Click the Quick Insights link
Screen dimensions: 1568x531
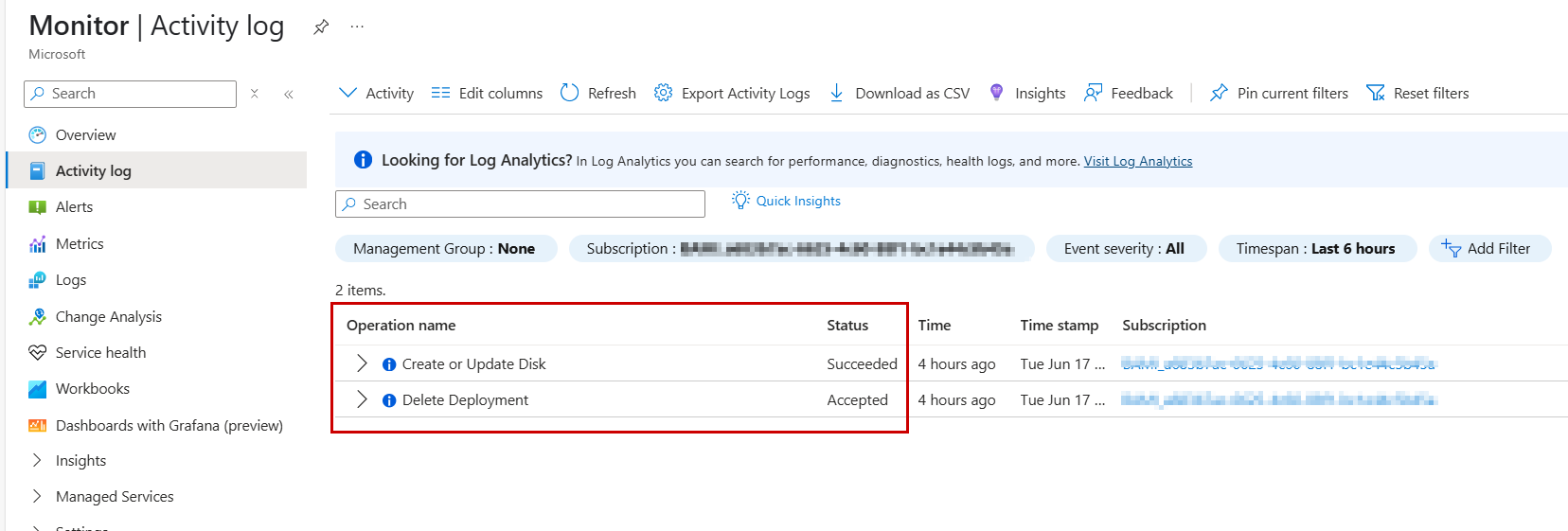[798, 201]
